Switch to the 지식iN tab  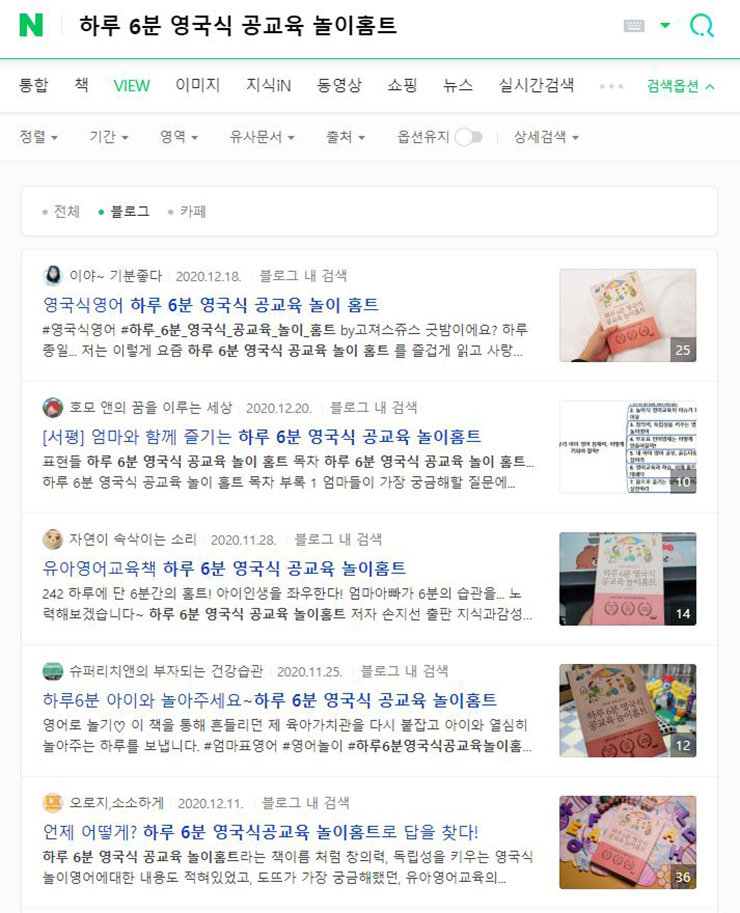click(268, 85)
